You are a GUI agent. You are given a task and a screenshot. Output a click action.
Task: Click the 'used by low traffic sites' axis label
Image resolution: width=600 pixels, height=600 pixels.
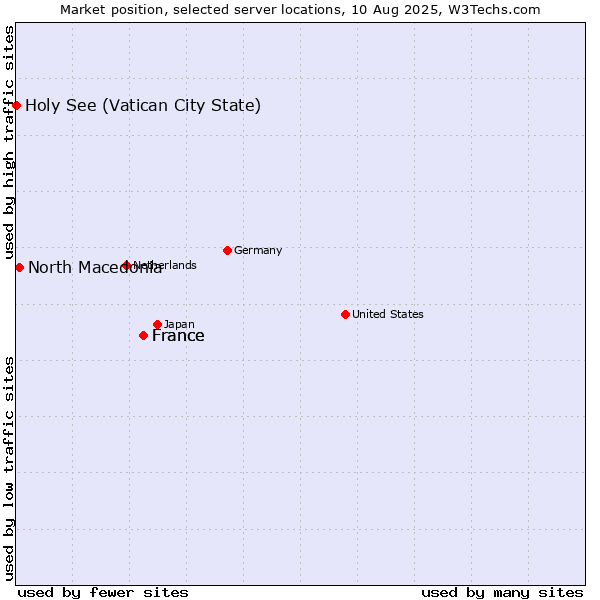9,469
